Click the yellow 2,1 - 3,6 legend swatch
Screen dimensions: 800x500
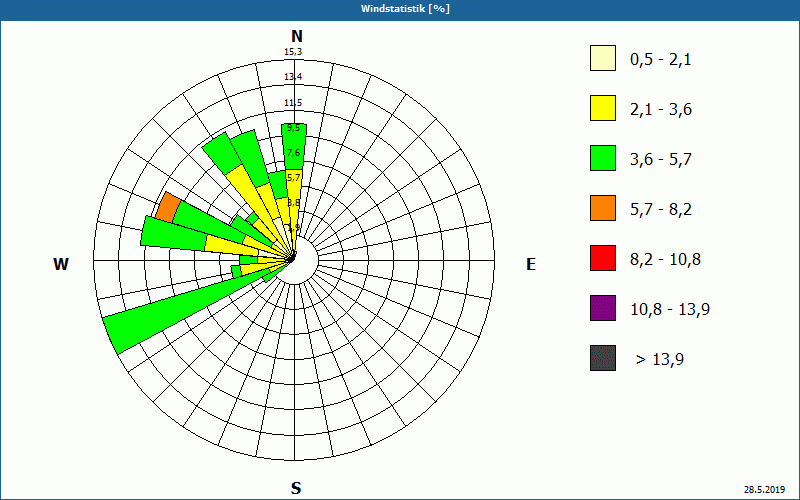(x=603, y=108)
